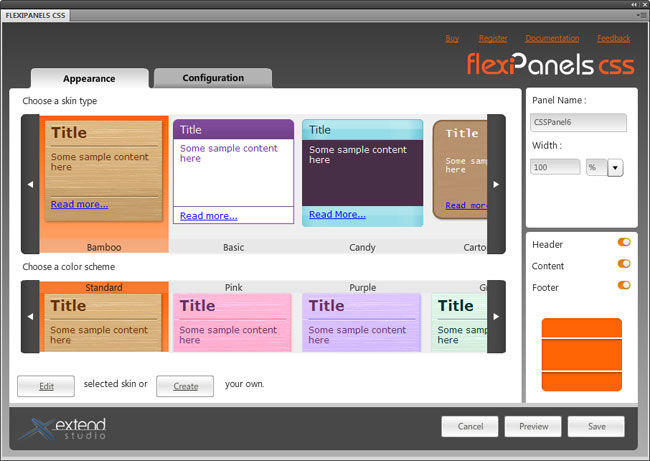Image resolution: width=650 pixels, height=461 pixels.
Task: Click left arrow of color scheme carousel
Action: pos(30,316)
